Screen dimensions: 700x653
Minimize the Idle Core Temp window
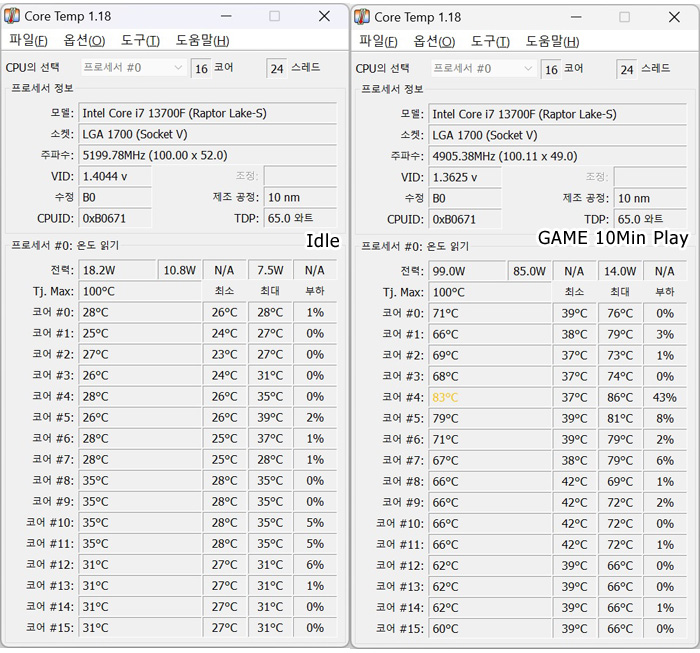click(226, 16)
